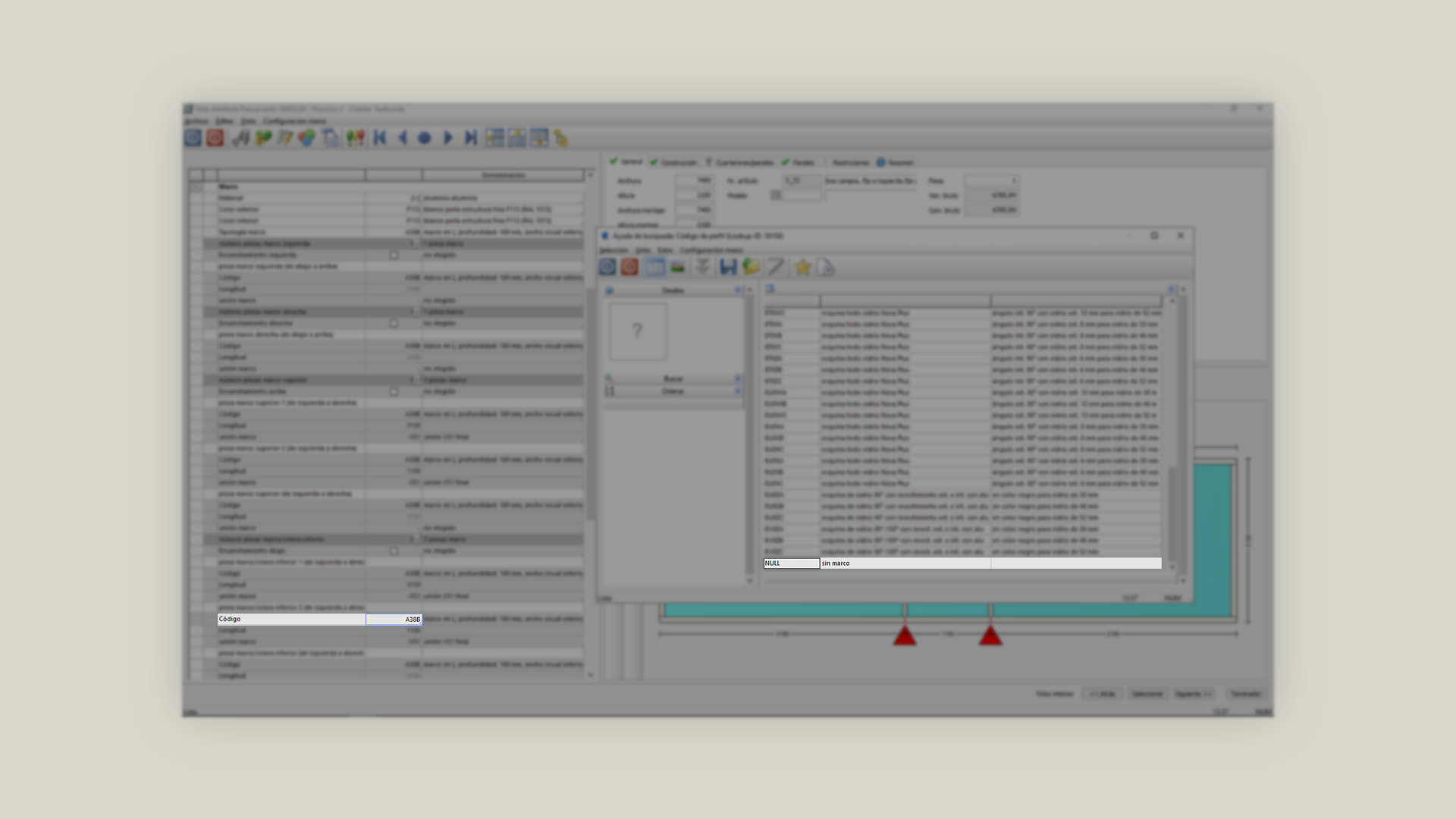Click the colored globe icon in main toolbar
1456x819 pixels.
306,138
